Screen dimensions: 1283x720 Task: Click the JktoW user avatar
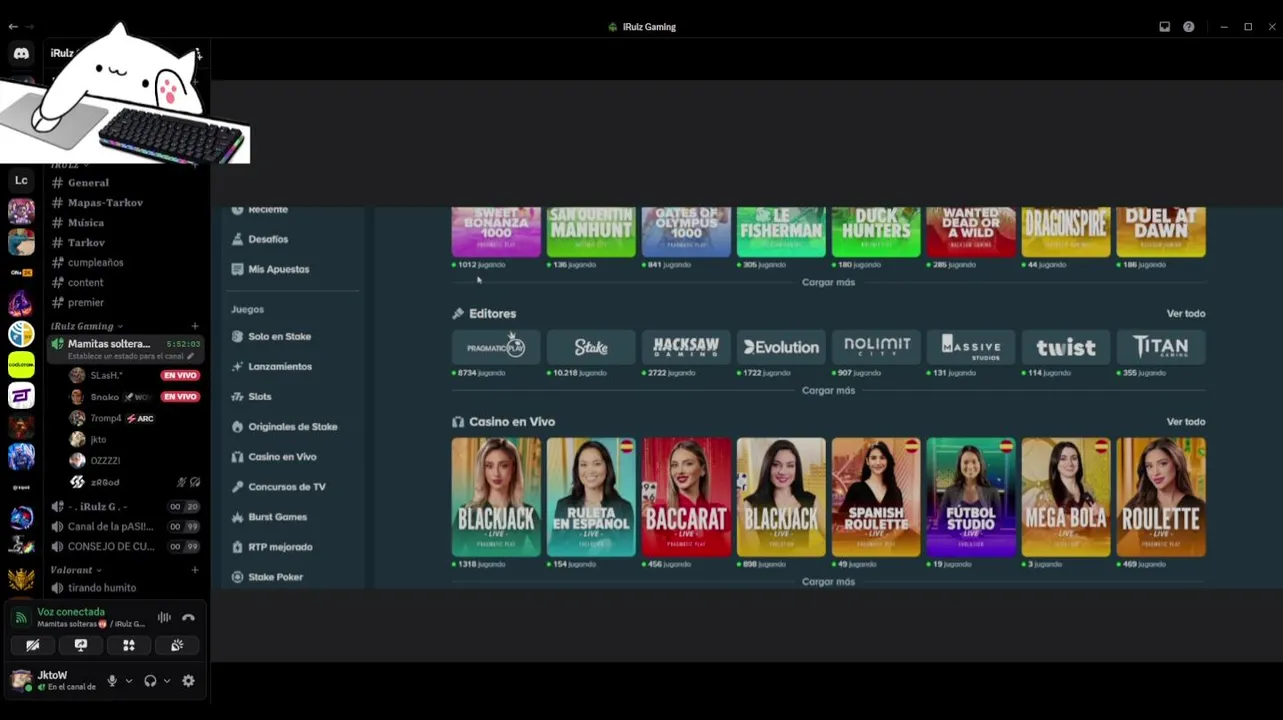pyautogui.click(x=21, y=681)
